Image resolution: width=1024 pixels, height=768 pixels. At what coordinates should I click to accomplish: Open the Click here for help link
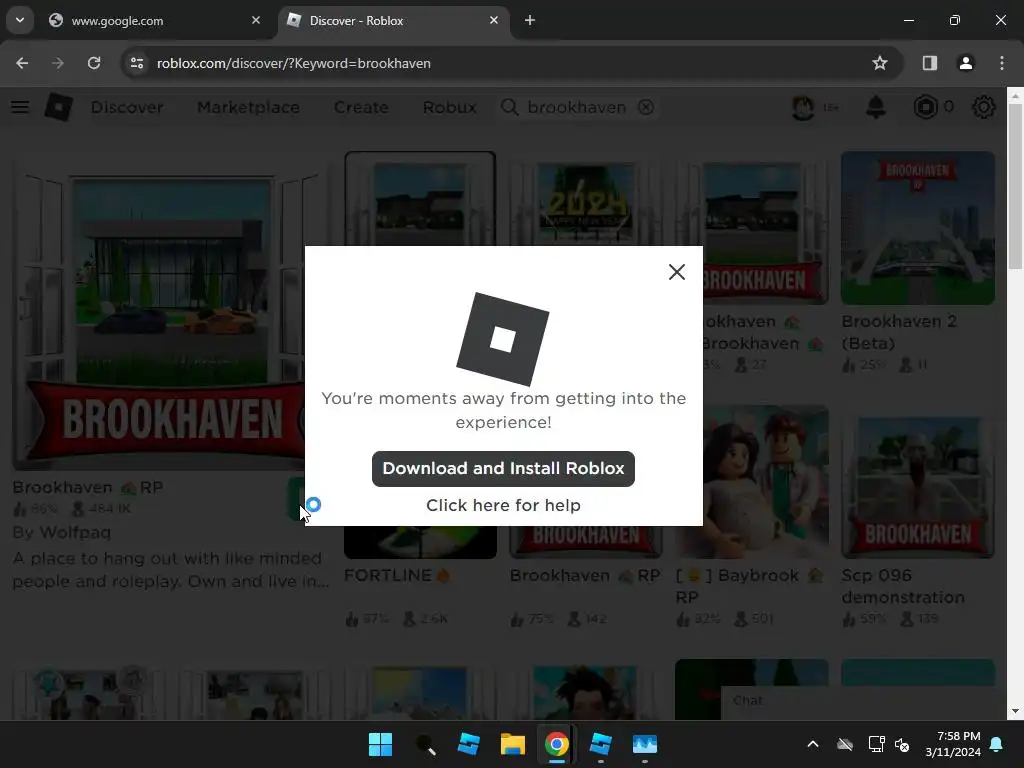pos(503,505)
